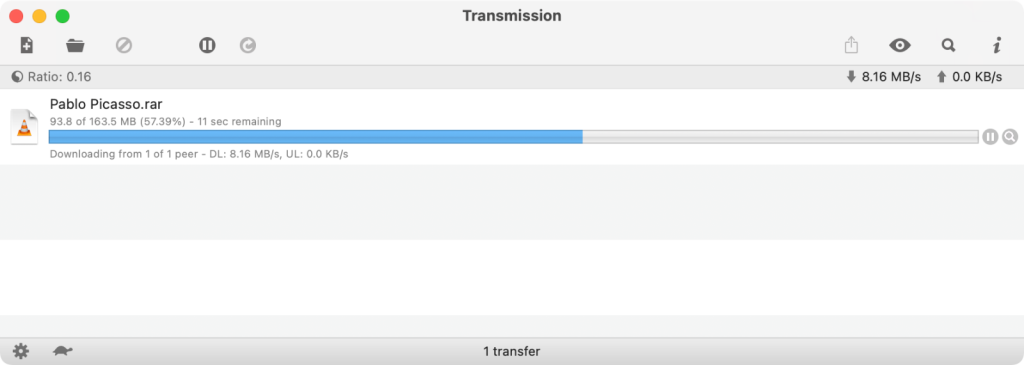
Task: Toggle Speed Limit turtle icon
Action: 63,351
